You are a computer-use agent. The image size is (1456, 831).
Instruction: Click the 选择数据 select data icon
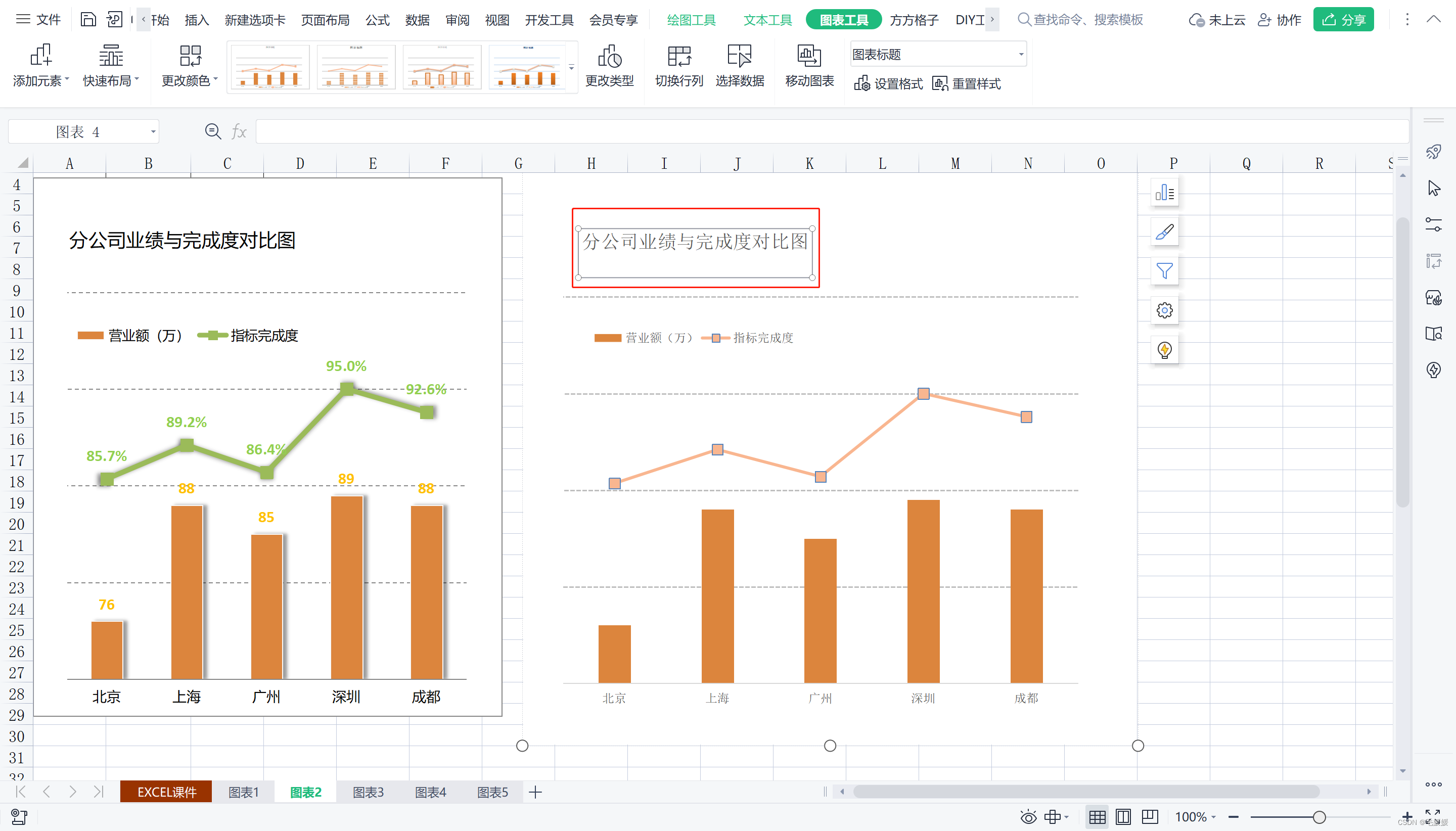point(740,66)
